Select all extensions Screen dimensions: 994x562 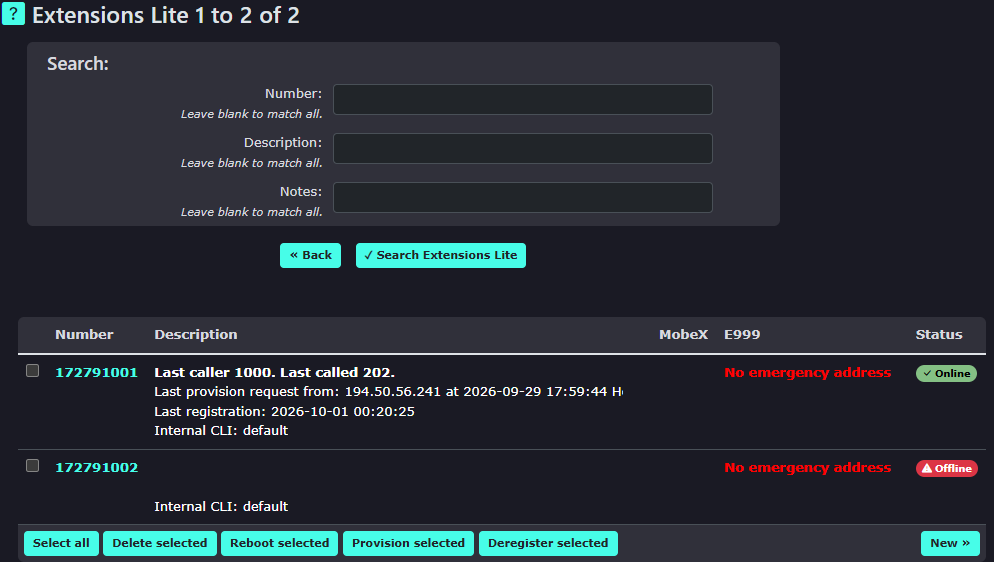pos(61,543)
